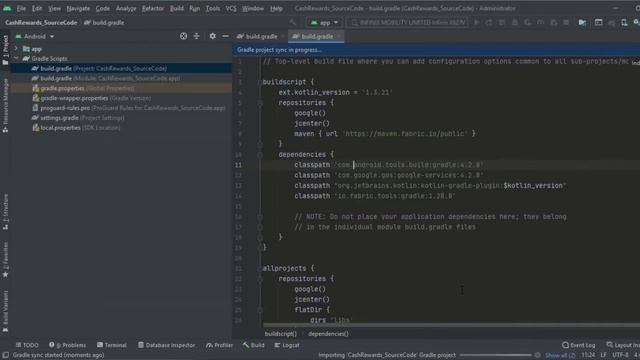Click the Make Project hammer icon
Image resolution: width=640 pixels, height=360 pixels.
pyautogui.click(x=293, y=22)
